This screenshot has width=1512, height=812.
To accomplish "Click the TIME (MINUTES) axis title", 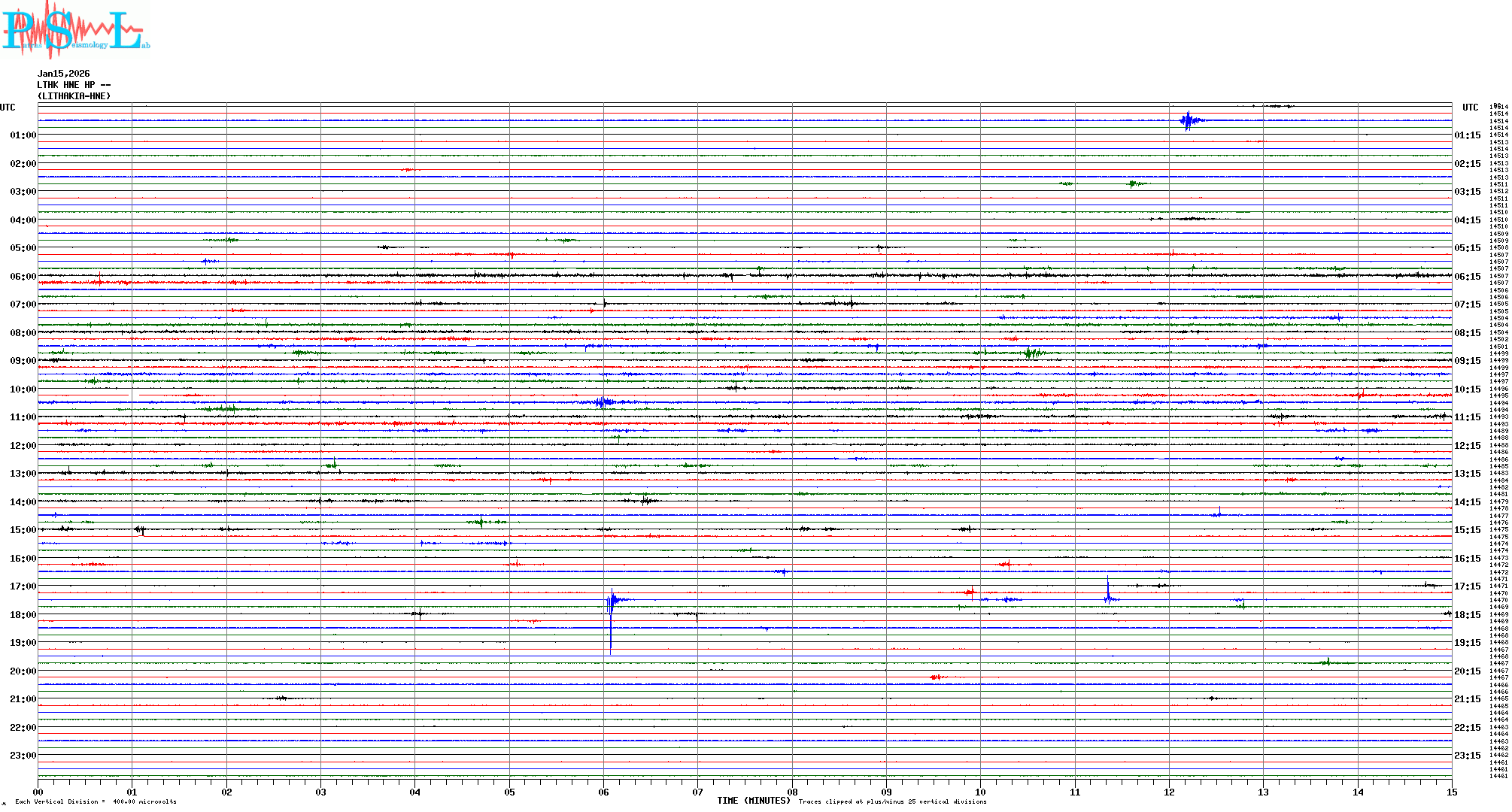I will [753, 801].
